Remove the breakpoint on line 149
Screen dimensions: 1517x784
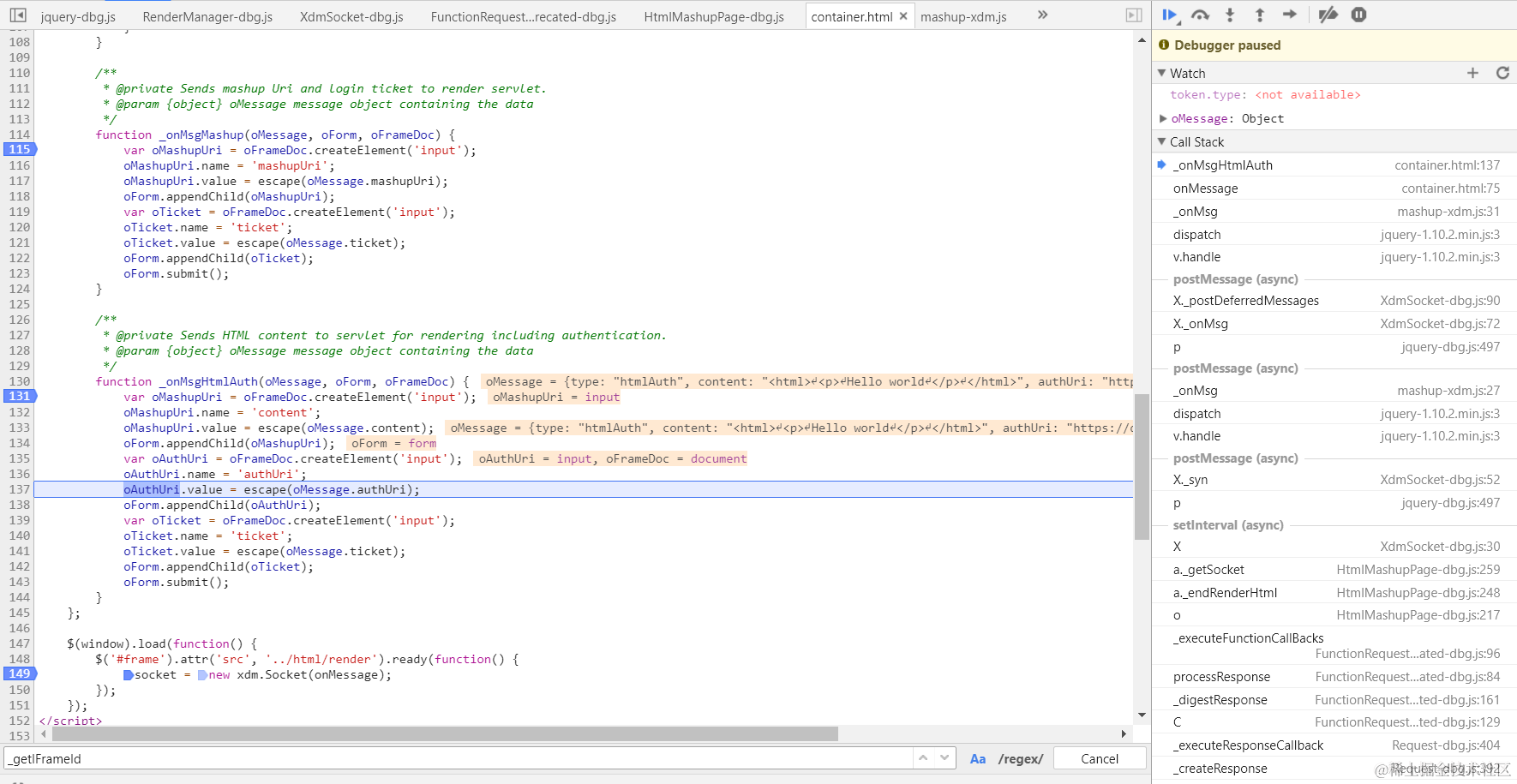pos(19,673)
